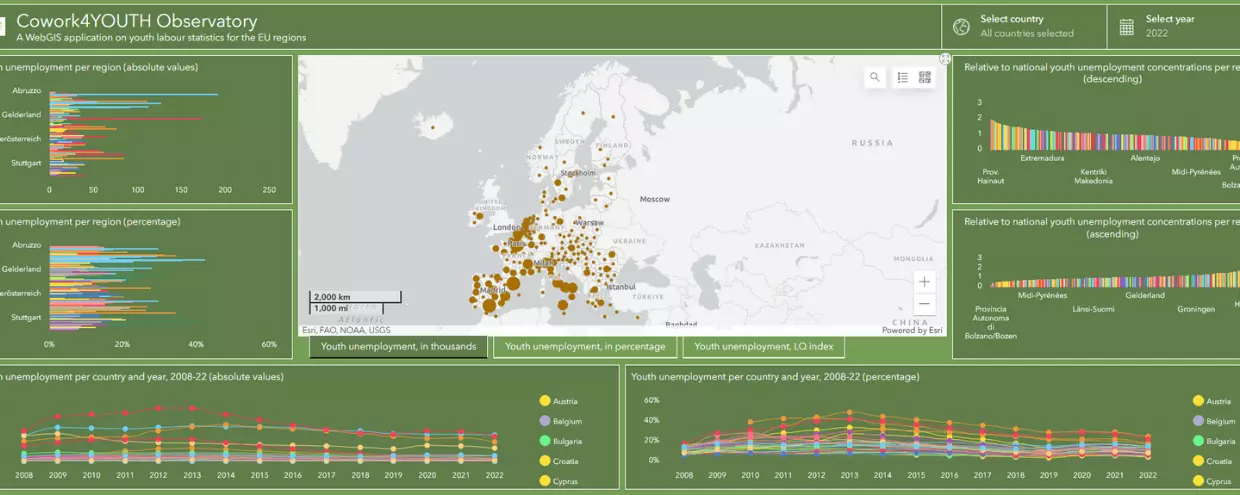
Task: Click the calendar icon beside Select year
Action: pos(1127,27)
